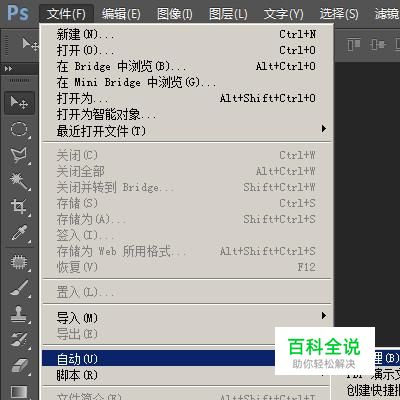Click disabled 存储为(A)... item
Screen dimensions: 400x400
coord(187,219)
